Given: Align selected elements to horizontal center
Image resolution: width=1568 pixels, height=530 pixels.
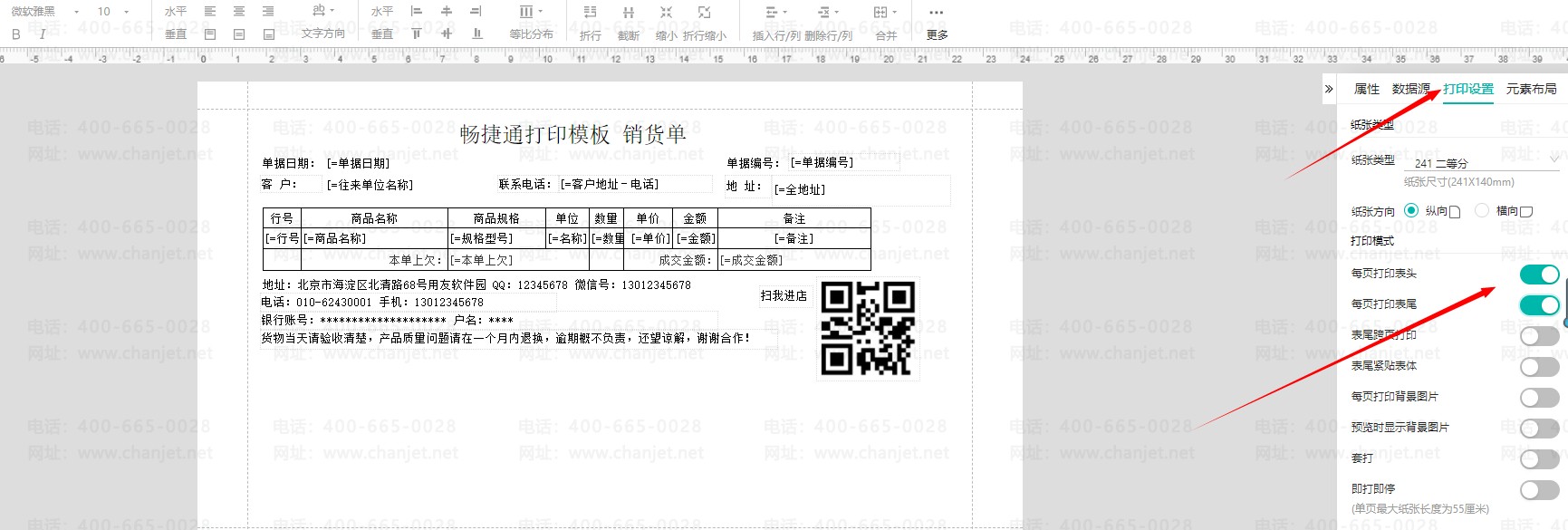Looking at the screenshot, I should click(447, 11).
